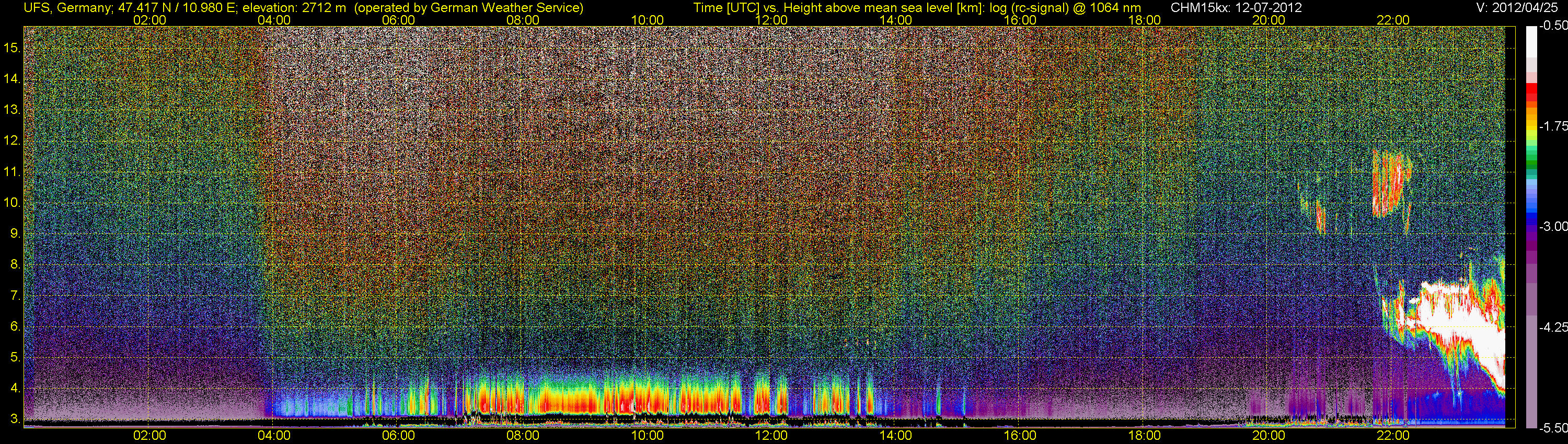The image size is (1568, 444).
Task: Click the '-3.00' color scale value
Action: click(1553, 226)
